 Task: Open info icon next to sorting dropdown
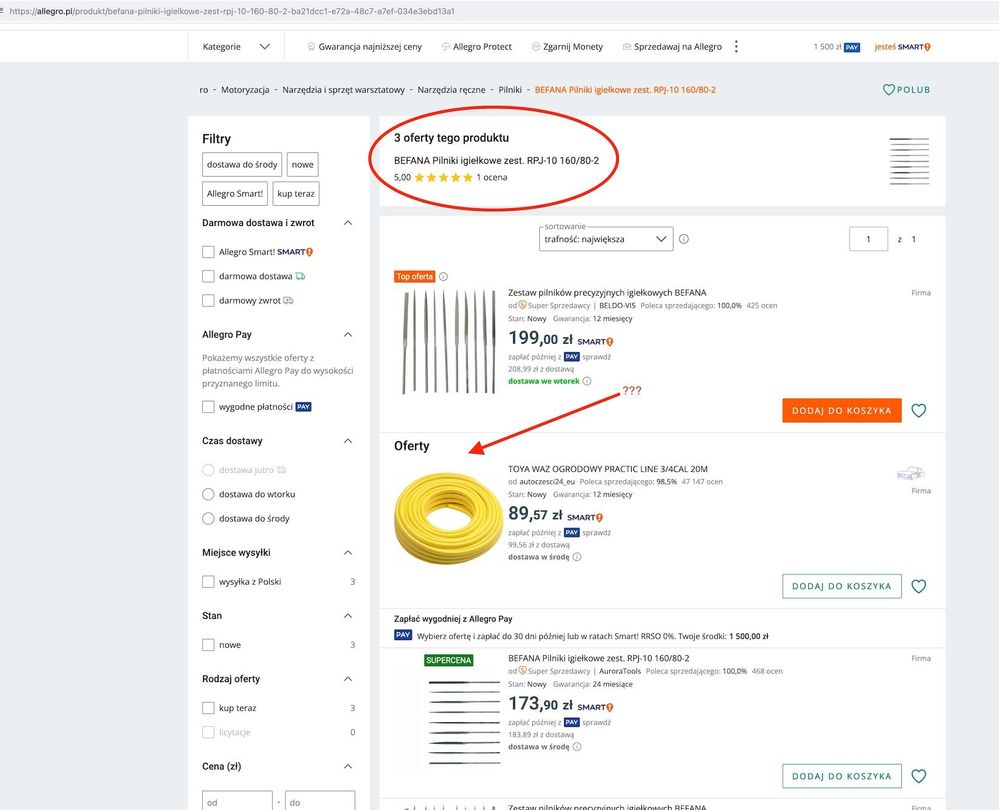(684, 239)
